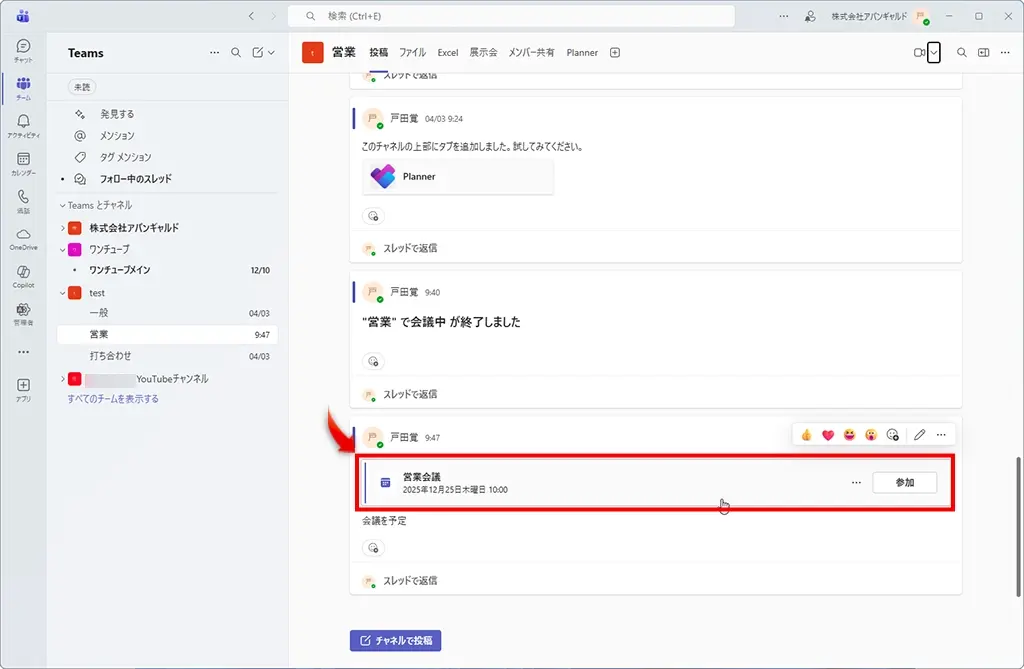Toggle the 未読 unread filter

tap(80, 87)
